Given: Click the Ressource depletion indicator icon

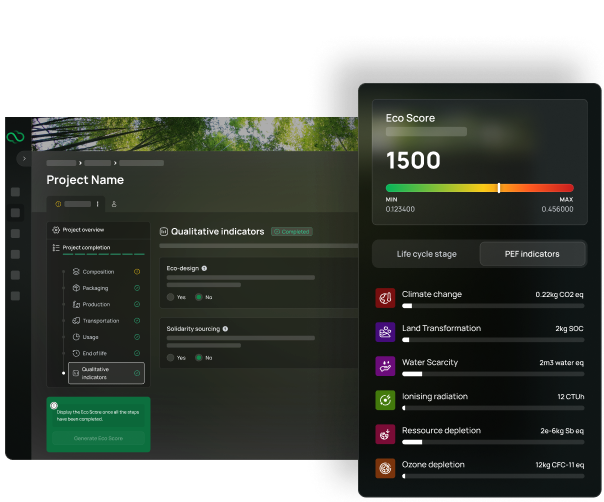Looking at the screenshot, I should [x=385, y=434].
